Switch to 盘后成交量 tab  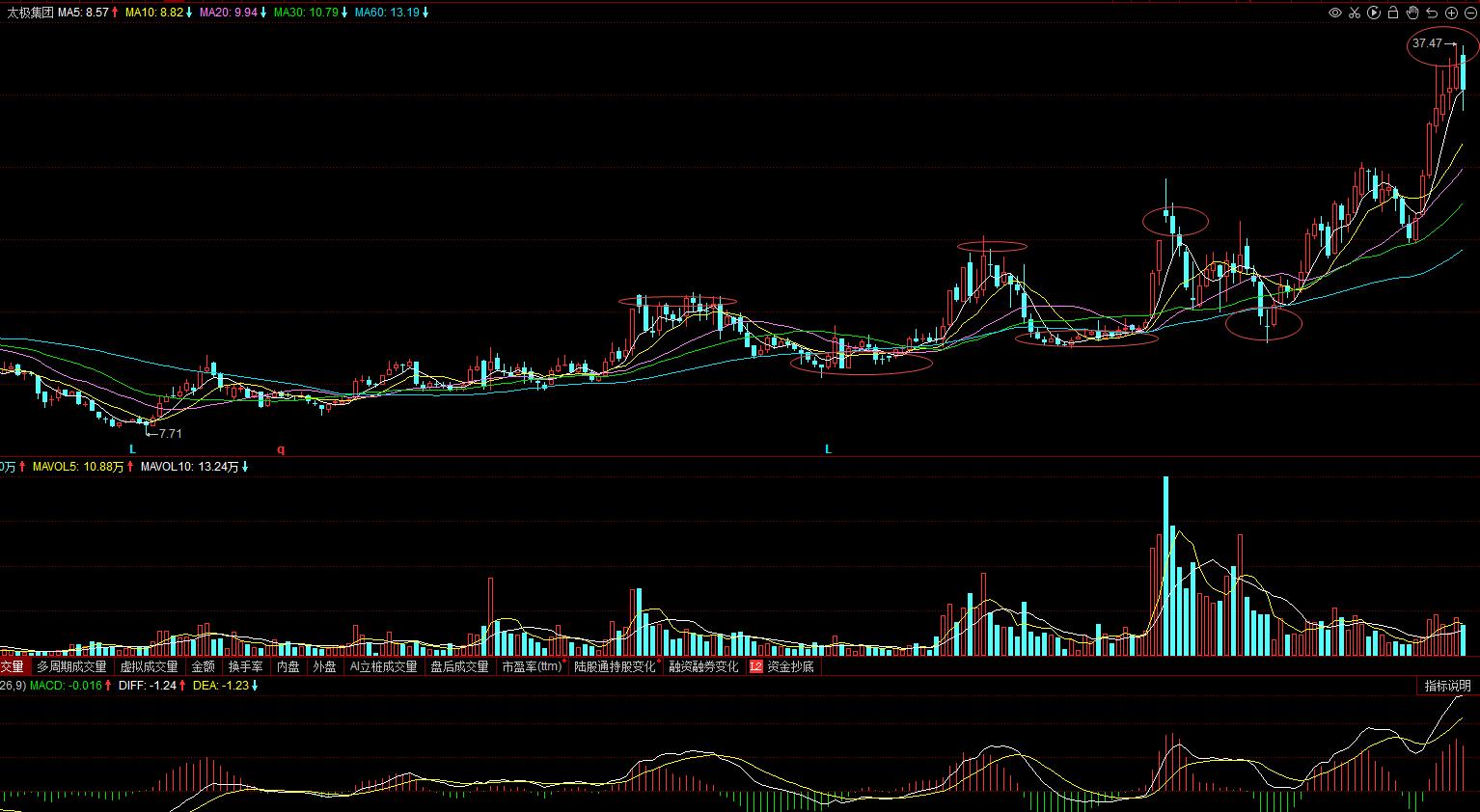pos(459,666)
